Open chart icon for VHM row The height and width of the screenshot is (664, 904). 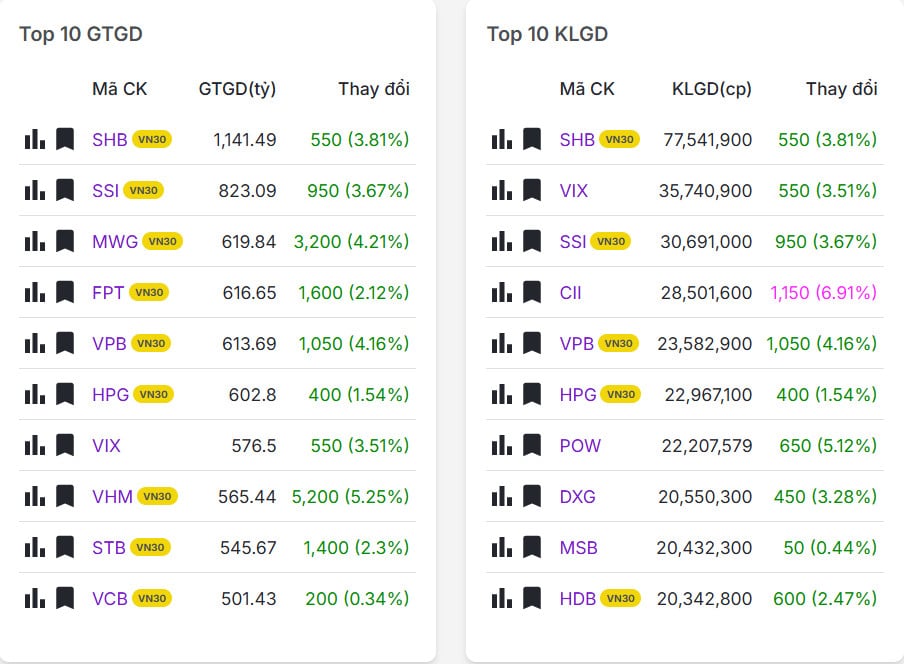35,496
